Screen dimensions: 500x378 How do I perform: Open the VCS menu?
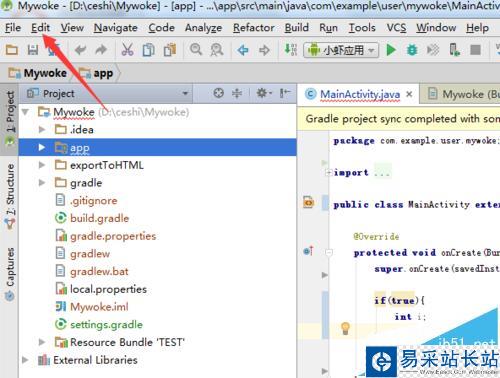[396, 28]
